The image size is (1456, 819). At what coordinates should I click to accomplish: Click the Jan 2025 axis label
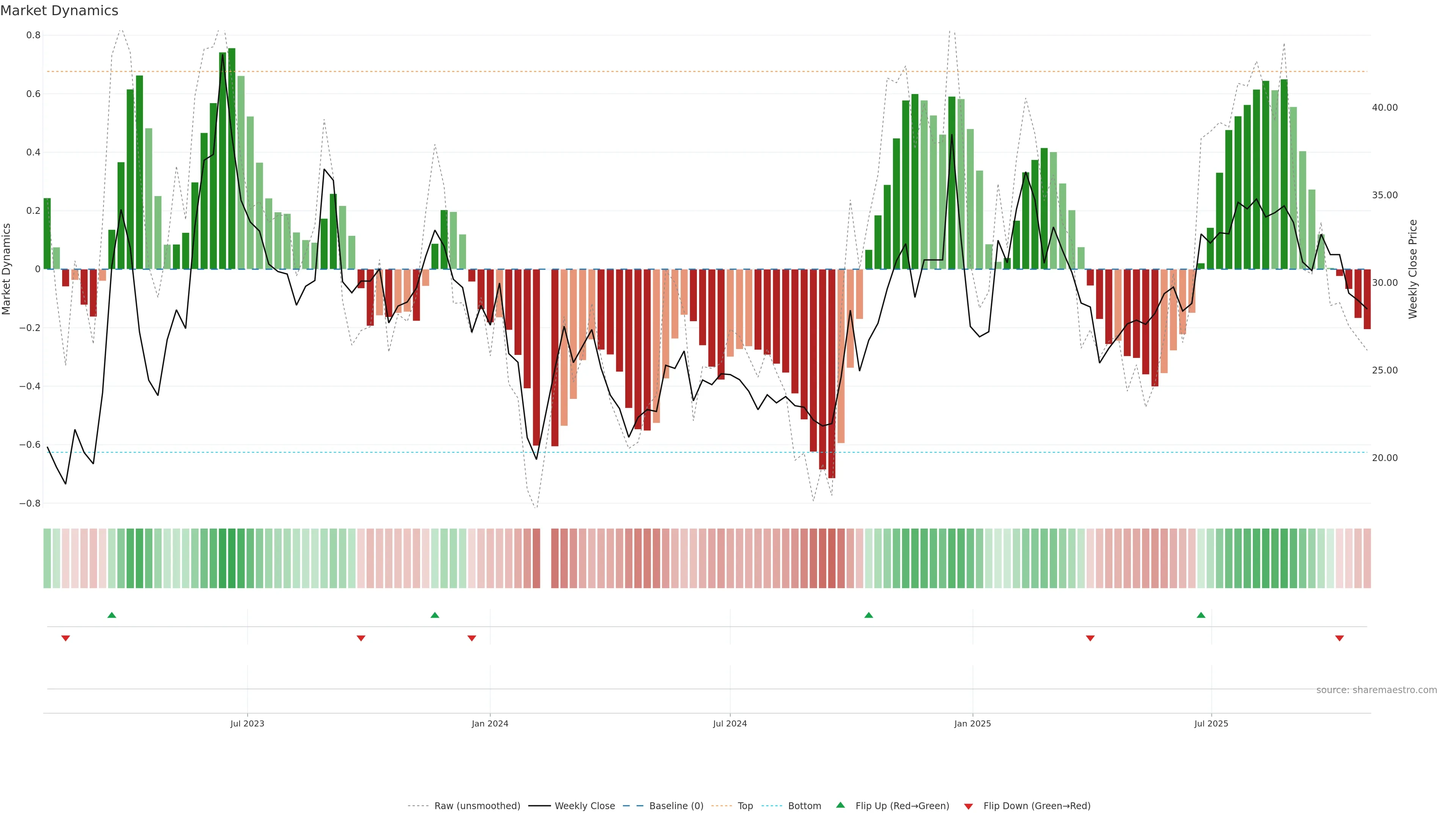(972, 723)
